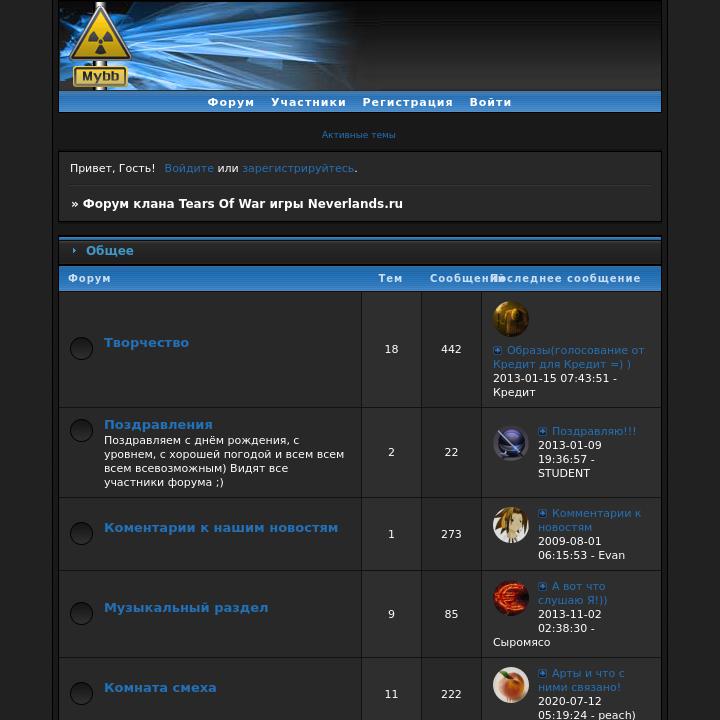Click the go-to-post icon before Арты и что
This screenshot has width=720, height=720.
[x=542, y=673]
